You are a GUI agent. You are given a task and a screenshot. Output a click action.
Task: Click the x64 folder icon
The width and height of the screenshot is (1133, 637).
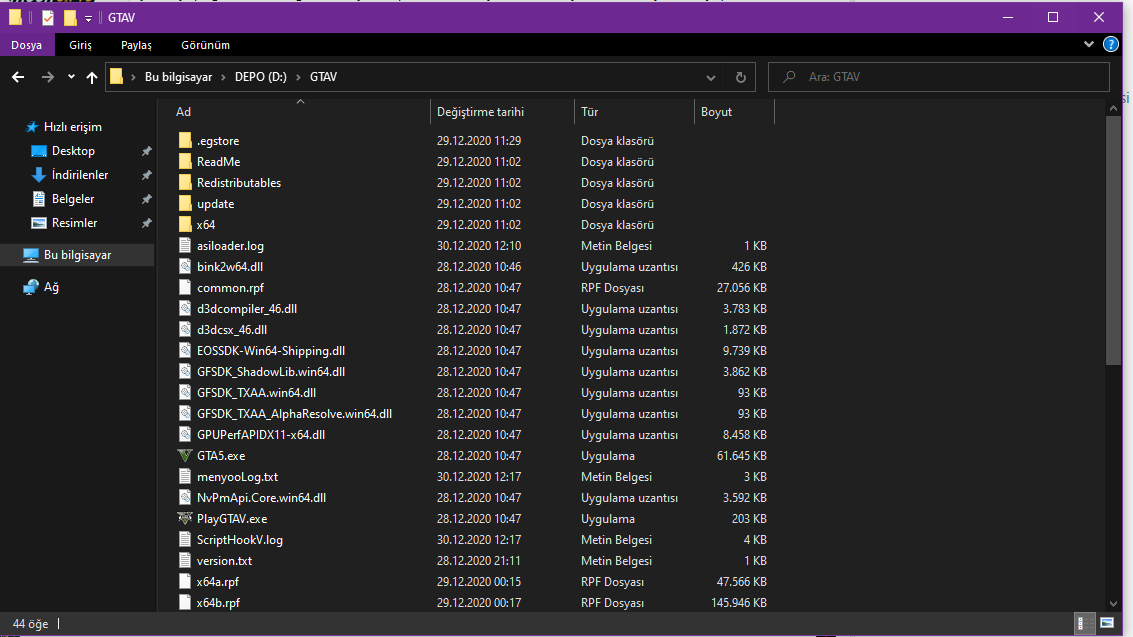point(185,224)
